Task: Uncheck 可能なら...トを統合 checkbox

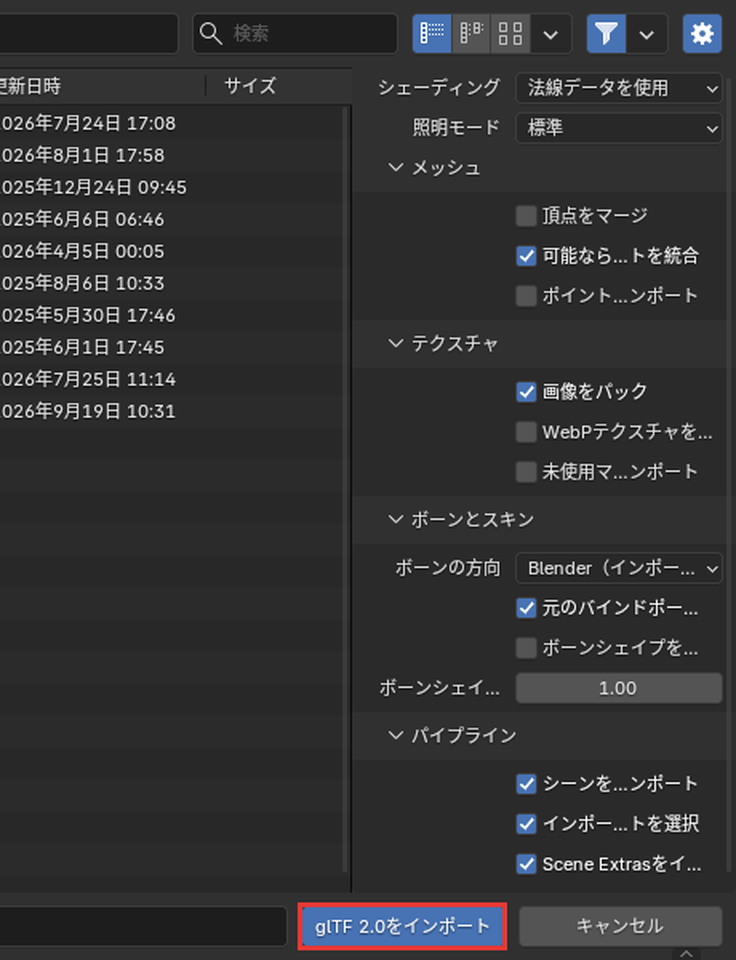Action: 526,256
